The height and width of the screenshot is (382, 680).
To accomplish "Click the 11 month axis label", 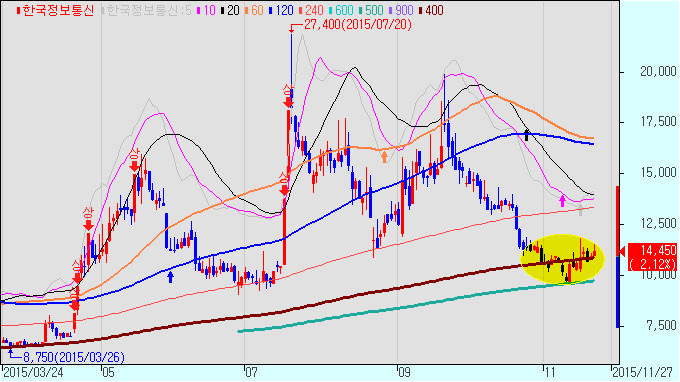I will click(x=549, y=372).
